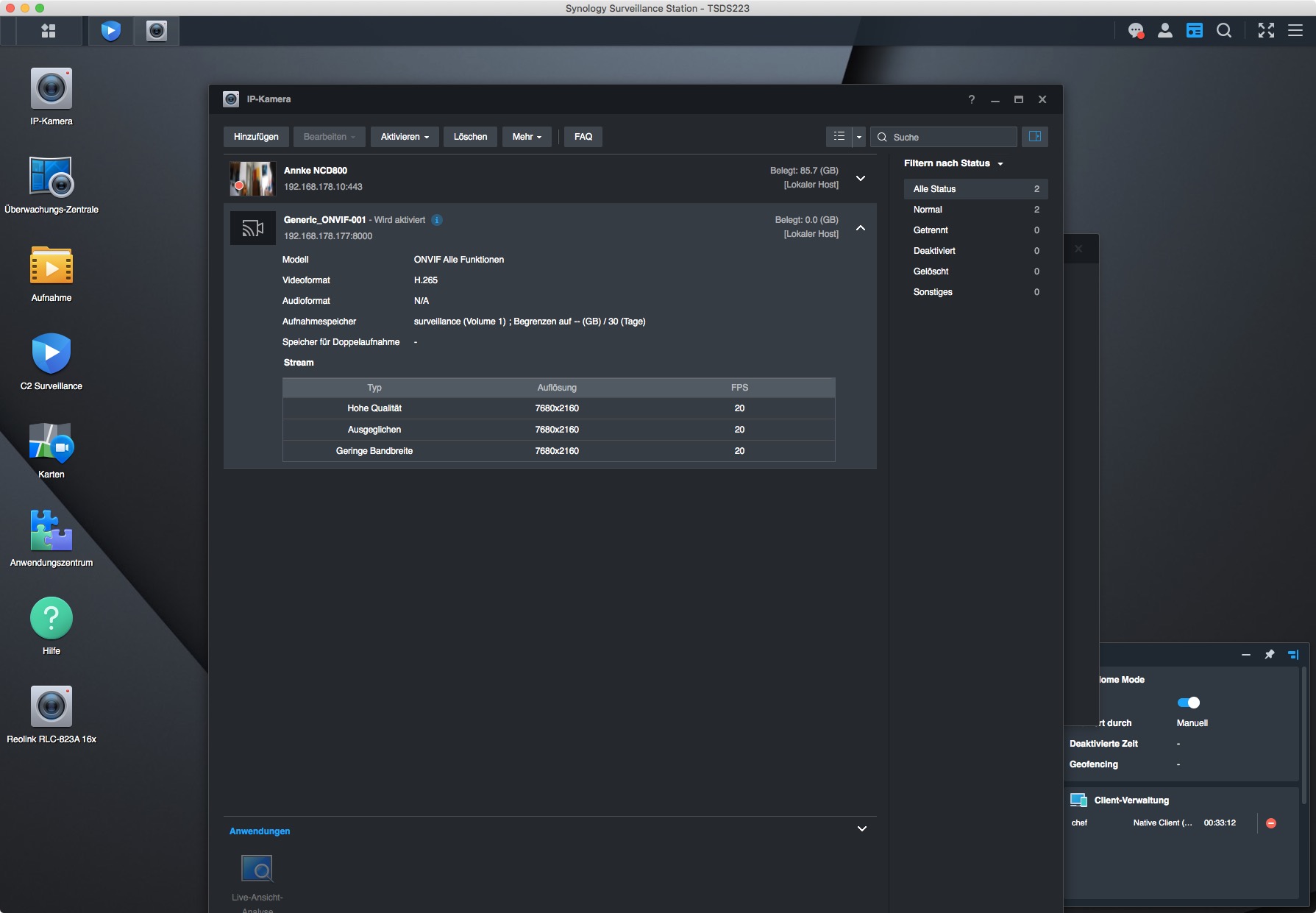Click the help question mark in IP-Kamera window
This screenshot has width=1316, height=913.
click(x=972, y=99)
